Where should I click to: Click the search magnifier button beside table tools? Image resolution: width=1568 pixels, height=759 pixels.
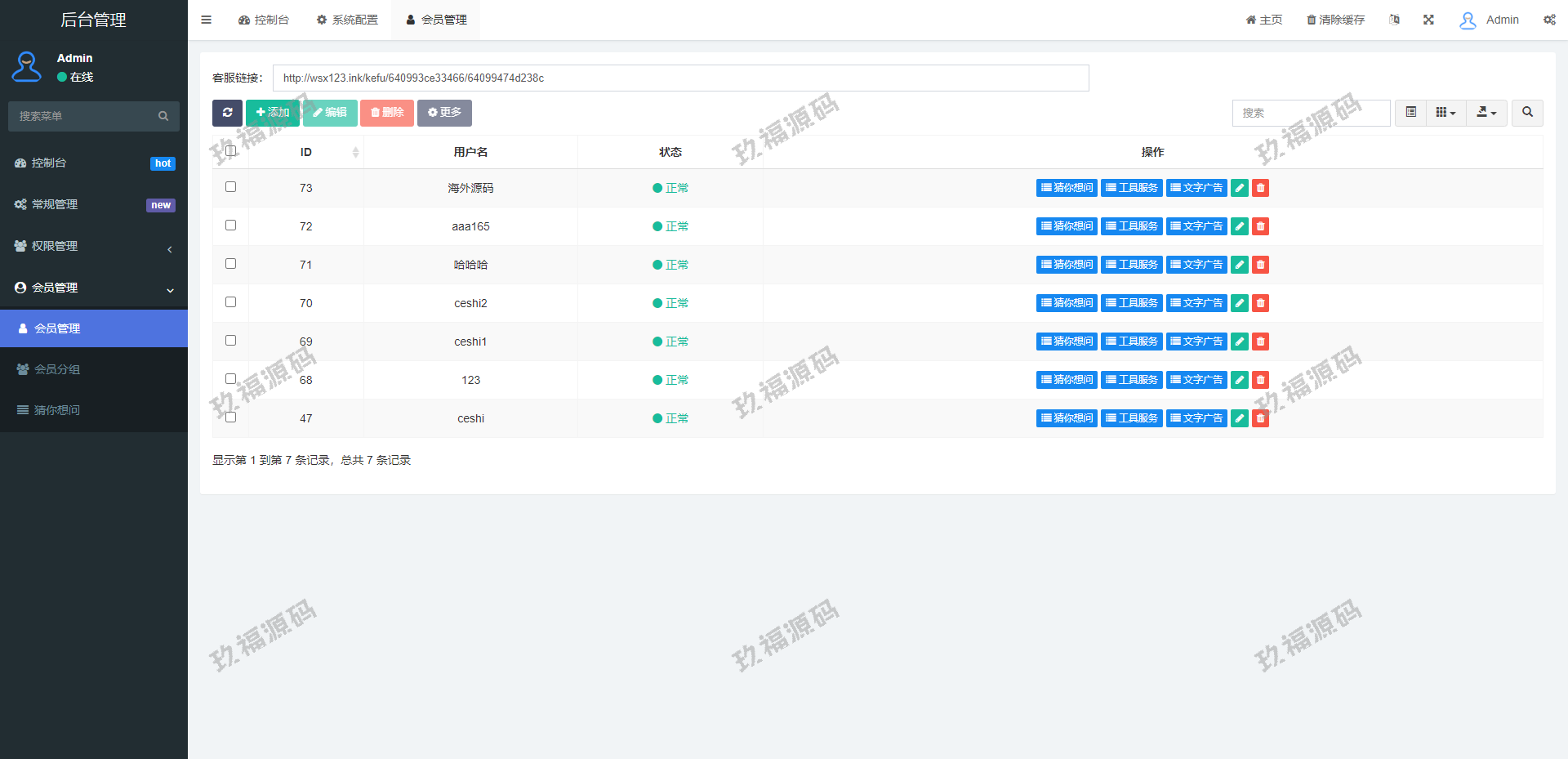click(1527, 113)
